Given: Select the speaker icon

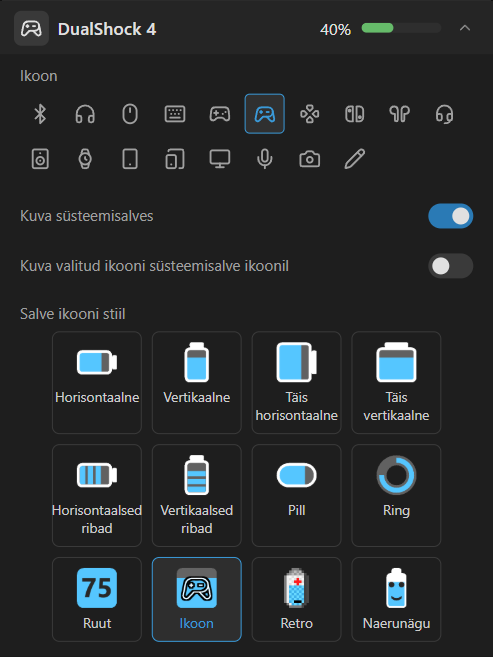Looking at the screenshot, I should pos(40,159).
